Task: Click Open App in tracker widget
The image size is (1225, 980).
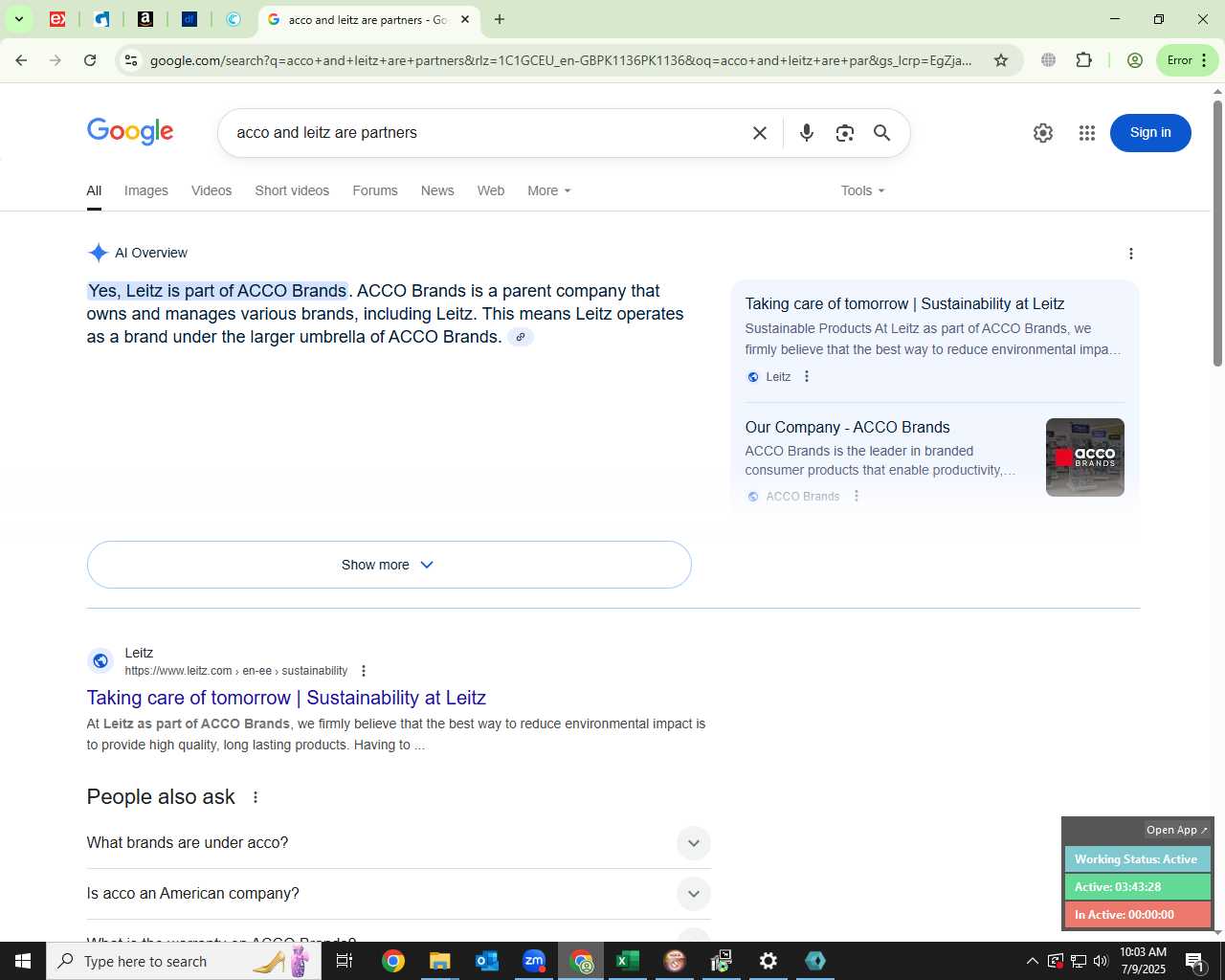Action: point(1177,830)
